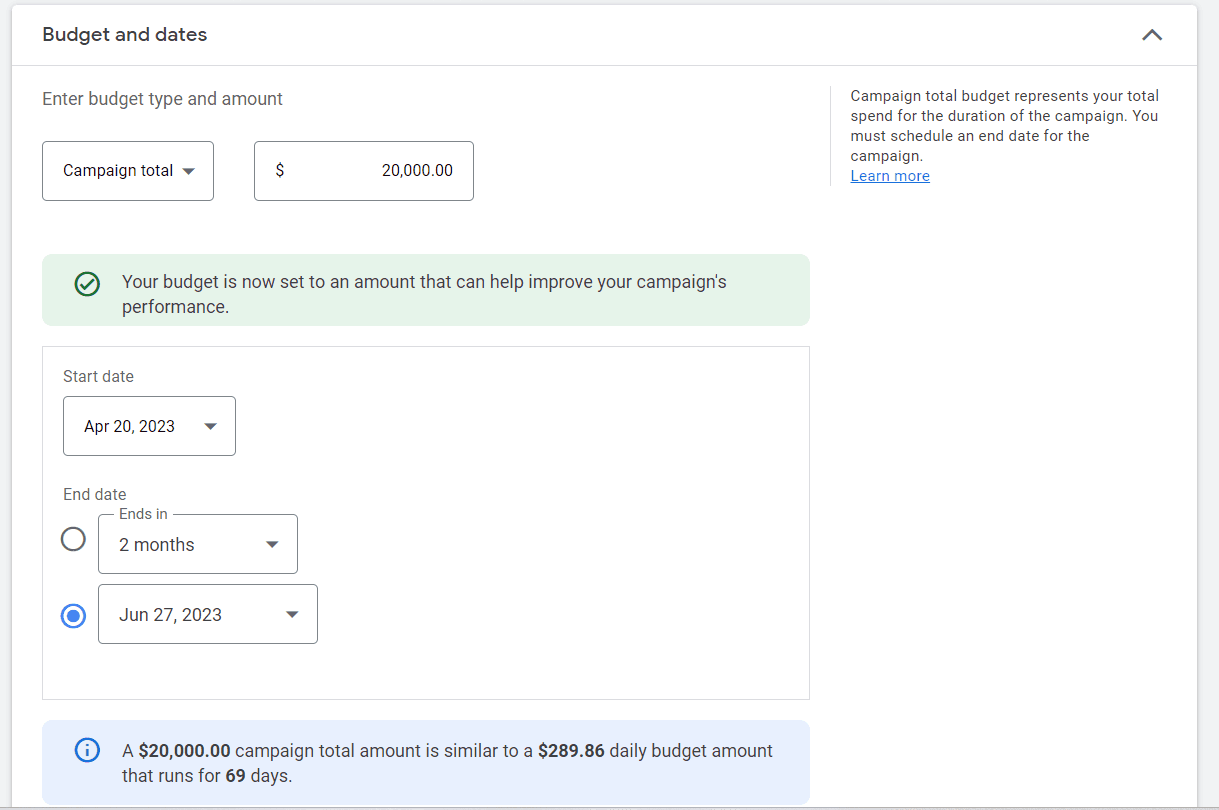Click the End date field showing Jun 27, 2023
Screen dimensions: 1219x810
pyautogui.click(x=208, y=614)
